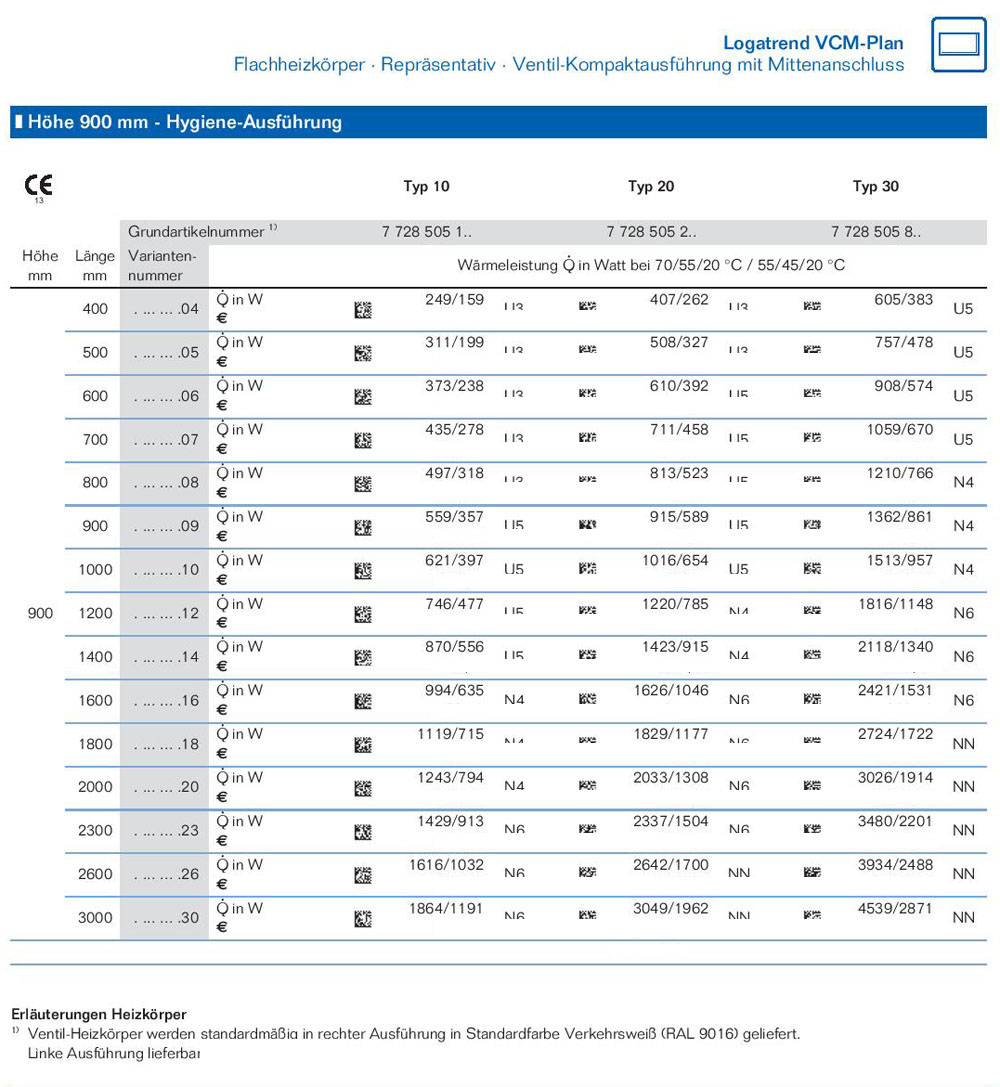Click the Wärmeleistung description header text
The height and width of the screenshot is (1087, 1000).
click(651, 265)
